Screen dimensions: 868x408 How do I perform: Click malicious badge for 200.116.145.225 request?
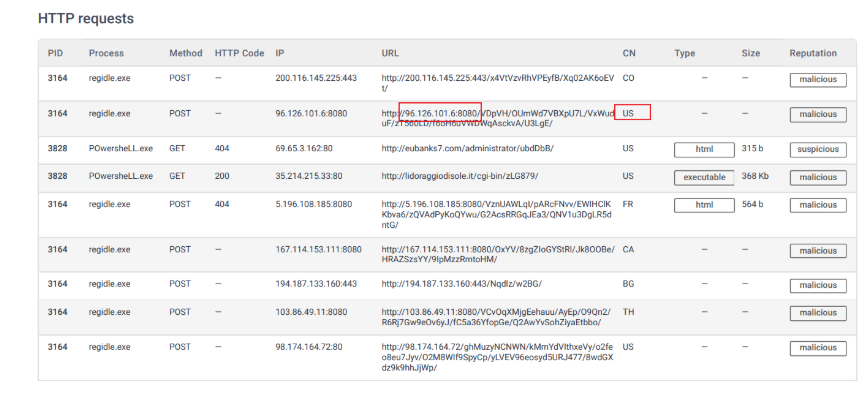pyautogui.click(x=817, y=78)
